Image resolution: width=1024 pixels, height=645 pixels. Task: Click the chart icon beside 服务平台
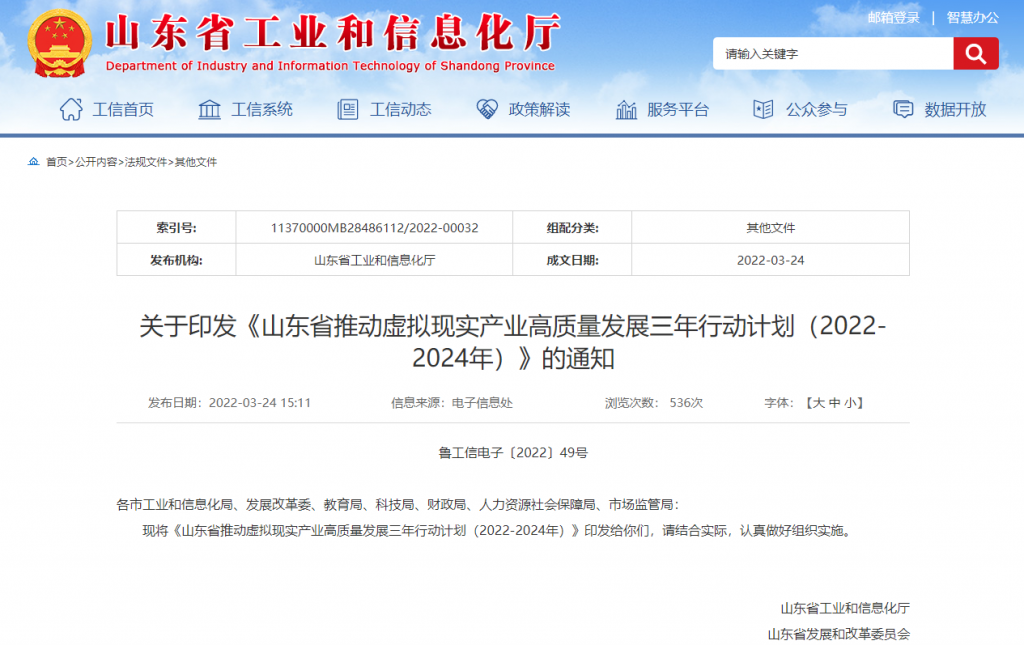[626, 109]
